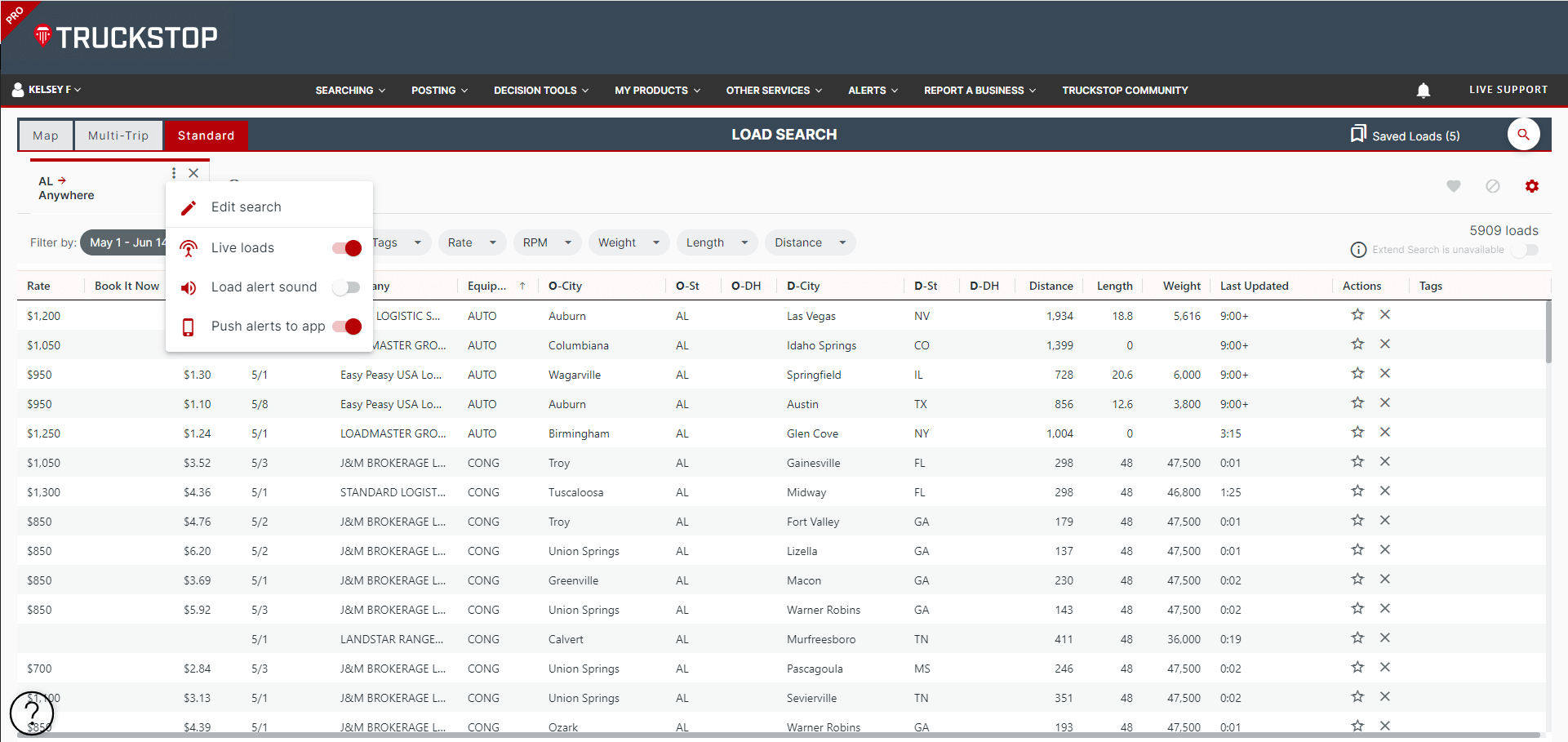The image size is (1568, 742).
Task: Click the vertical scrollbar of the load list
Action: point(1548,332)
